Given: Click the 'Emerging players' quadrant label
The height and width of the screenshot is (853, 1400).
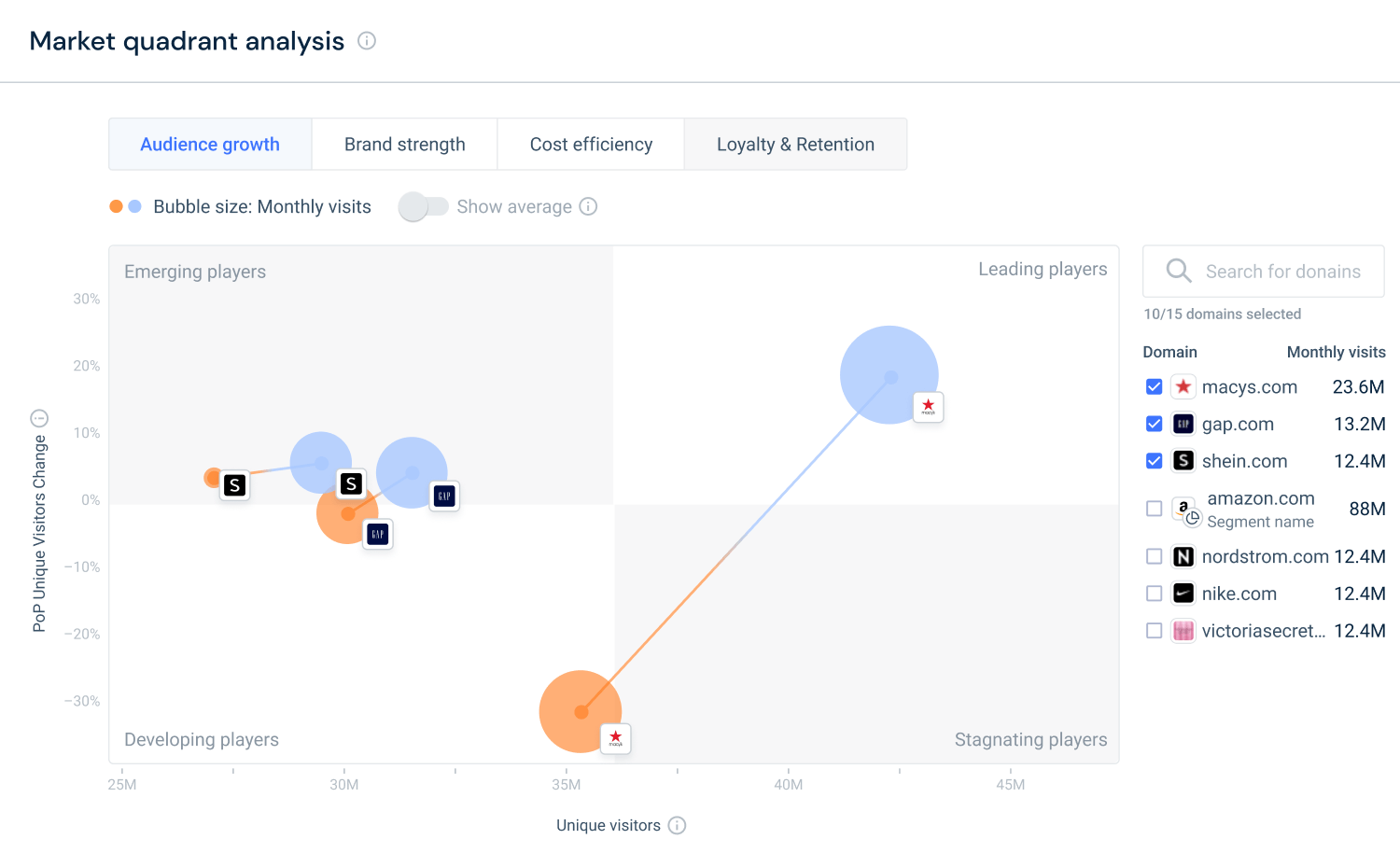Looking at the screenshot, I should click(195, 272).
